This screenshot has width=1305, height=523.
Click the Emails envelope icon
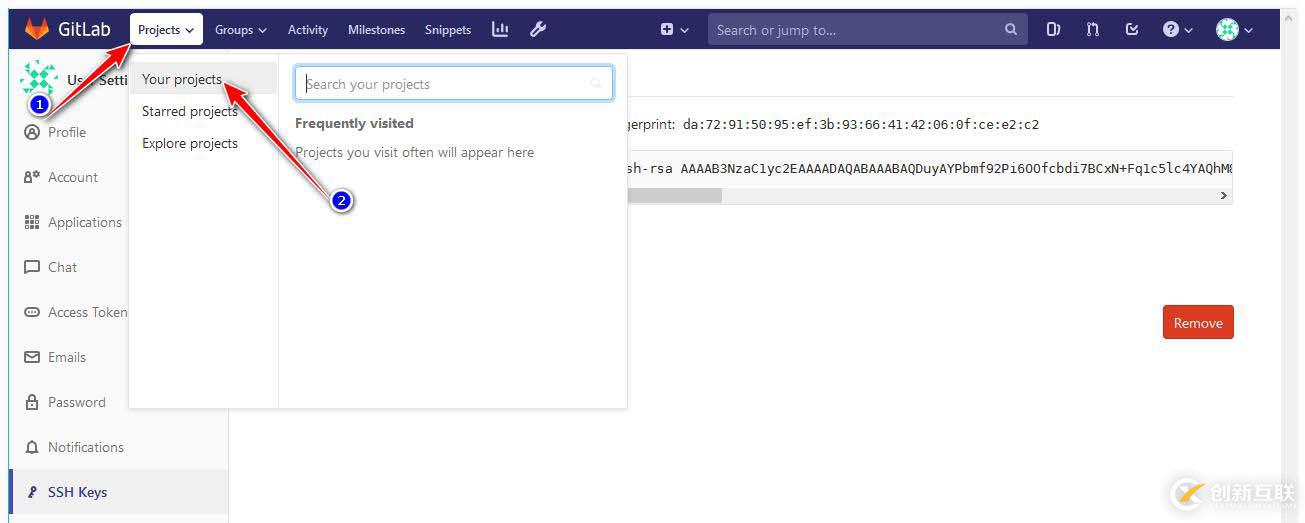[32, 357]
